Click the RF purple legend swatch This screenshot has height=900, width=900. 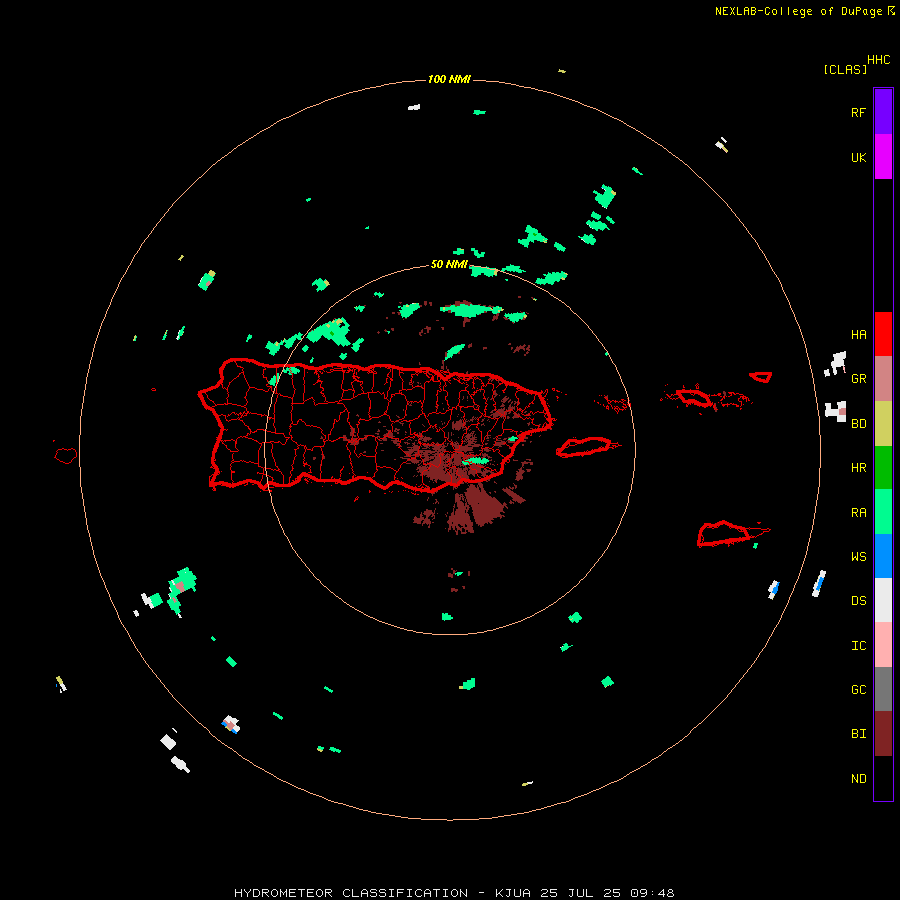[x=883, y=112]
